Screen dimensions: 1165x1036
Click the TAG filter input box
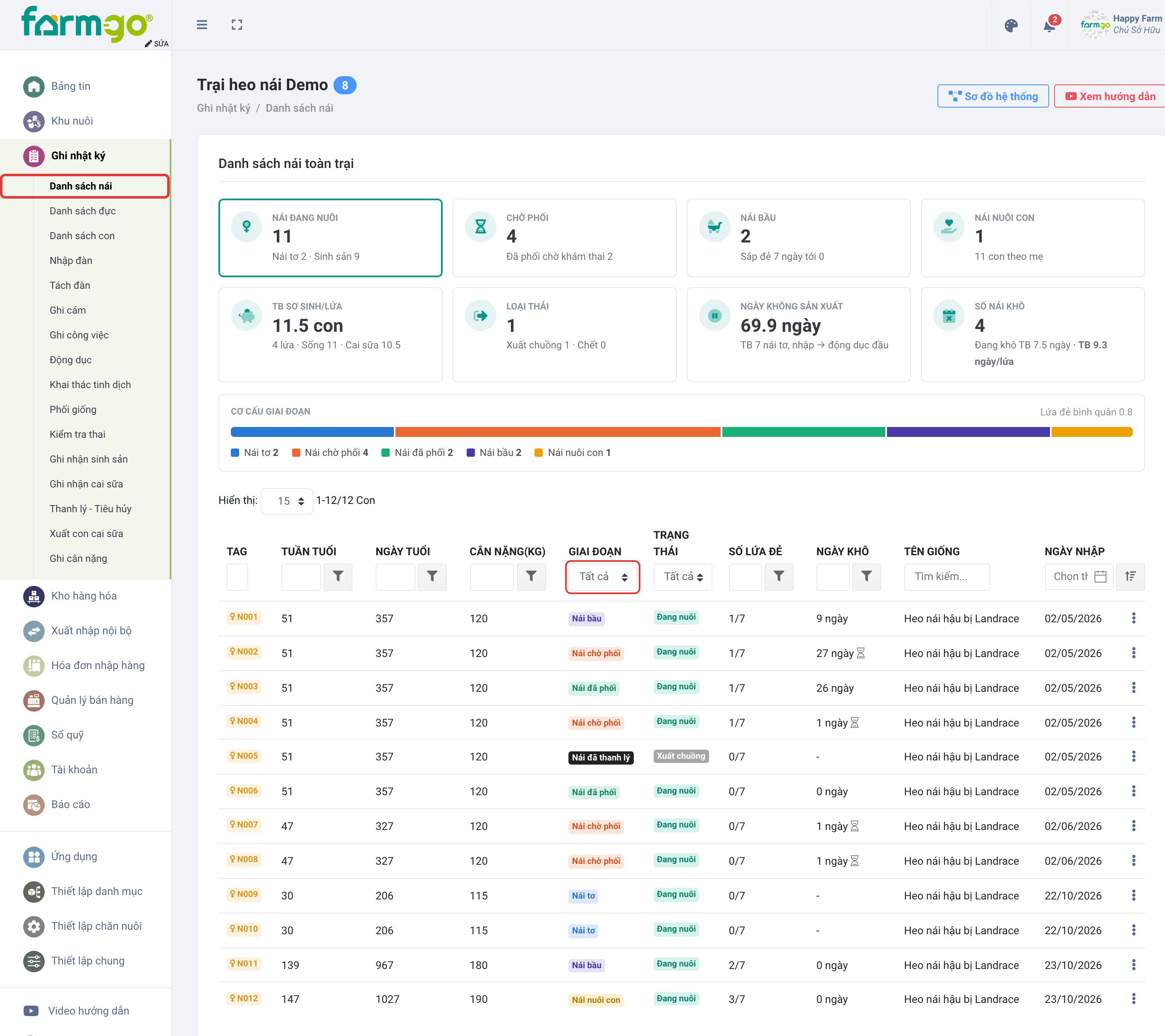[x=237, y=577]
